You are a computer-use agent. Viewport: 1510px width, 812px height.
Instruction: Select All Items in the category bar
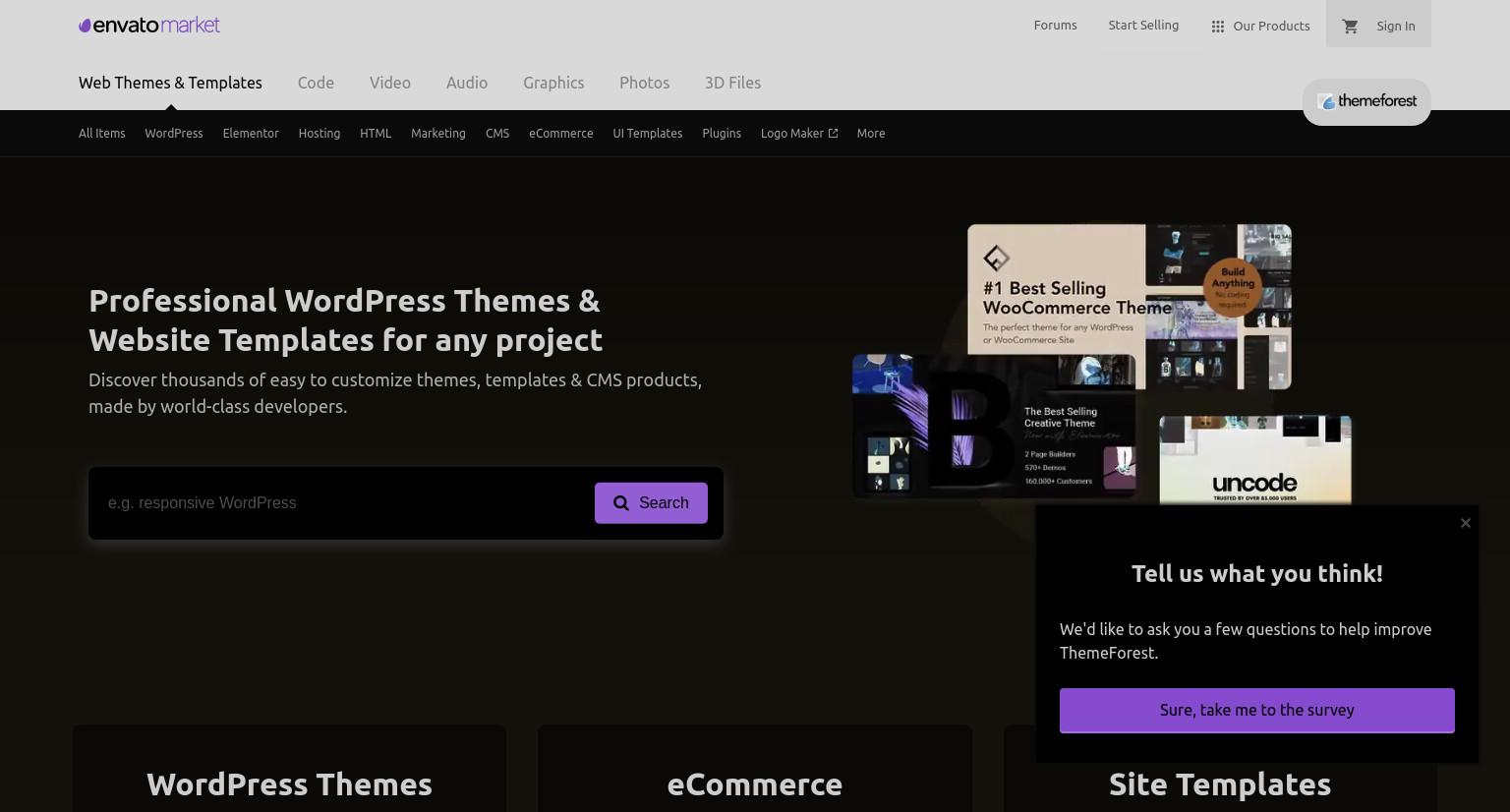(x=102, y=133)
